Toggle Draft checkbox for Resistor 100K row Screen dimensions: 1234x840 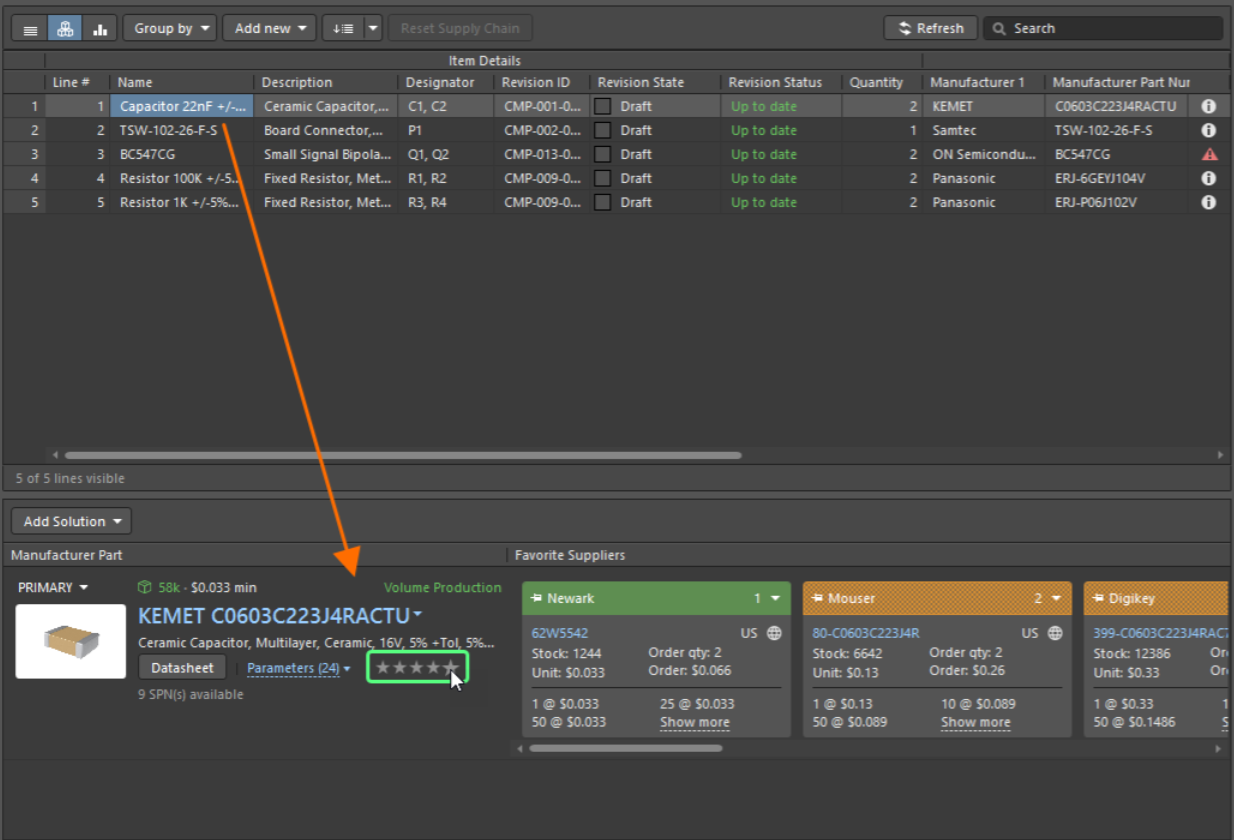pyautogui.click(x=603, y=178)
